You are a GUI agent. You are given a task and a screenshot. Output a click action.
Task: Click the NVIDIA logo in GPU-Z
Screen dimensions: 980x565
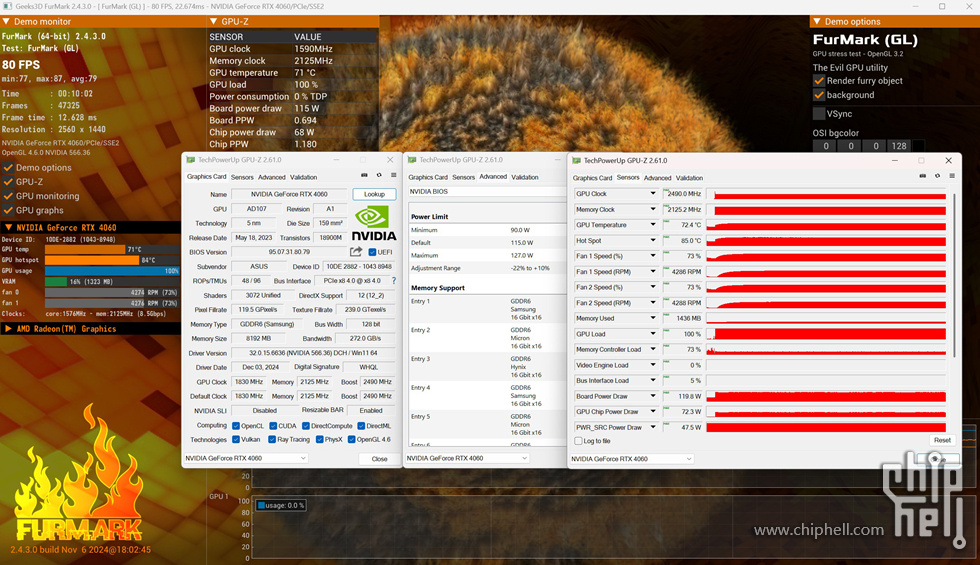coord(373,224)
